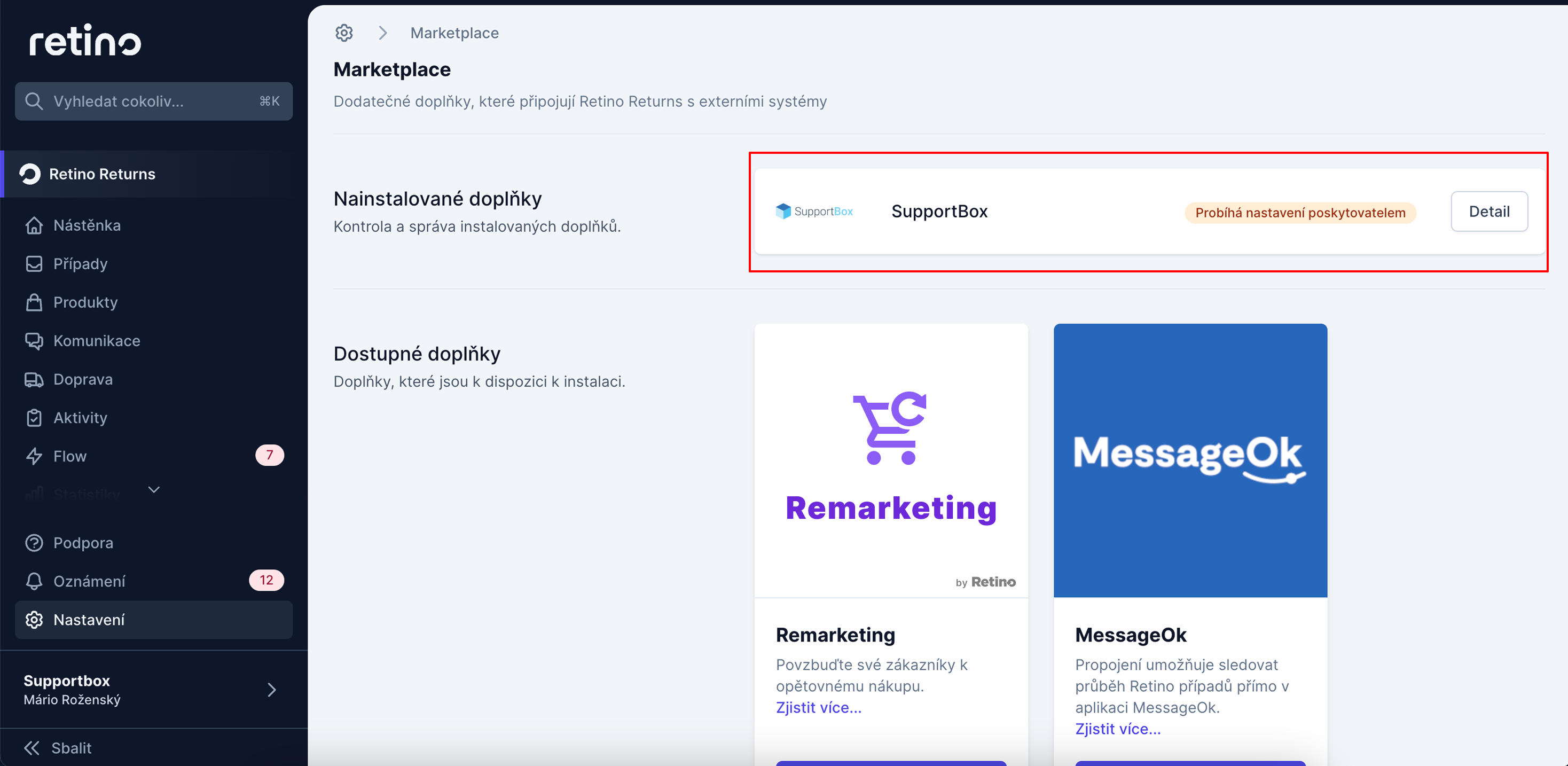
Task: Select Nastavení in the sidebar
Action: 154,620
